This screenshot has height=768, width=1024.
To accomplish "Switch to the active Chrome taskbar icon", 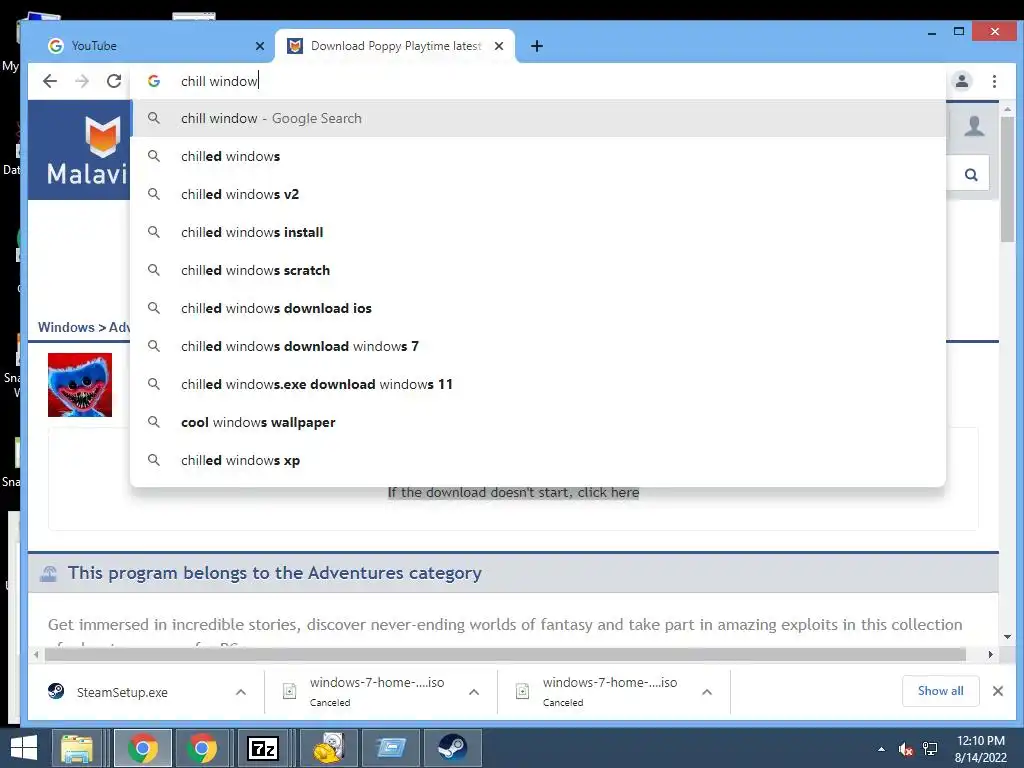I will click(x=143, y=748).
